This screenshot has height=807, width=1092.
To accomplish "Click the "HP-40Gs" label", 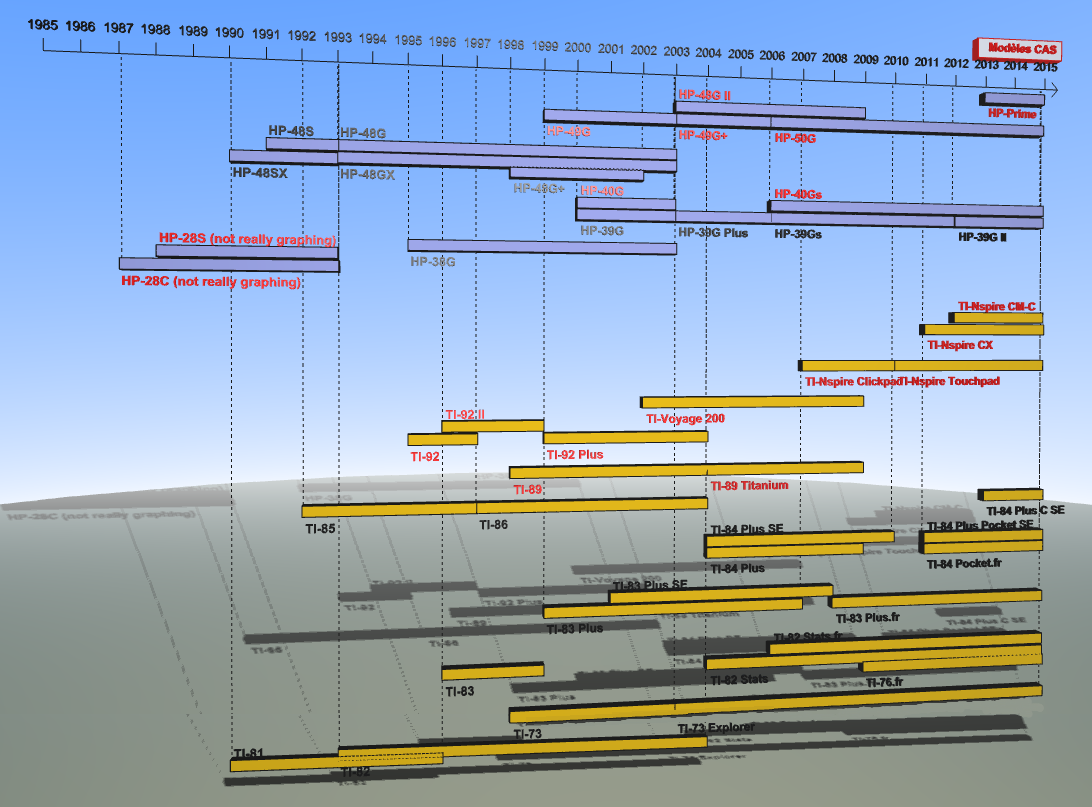I will [798, 194].
